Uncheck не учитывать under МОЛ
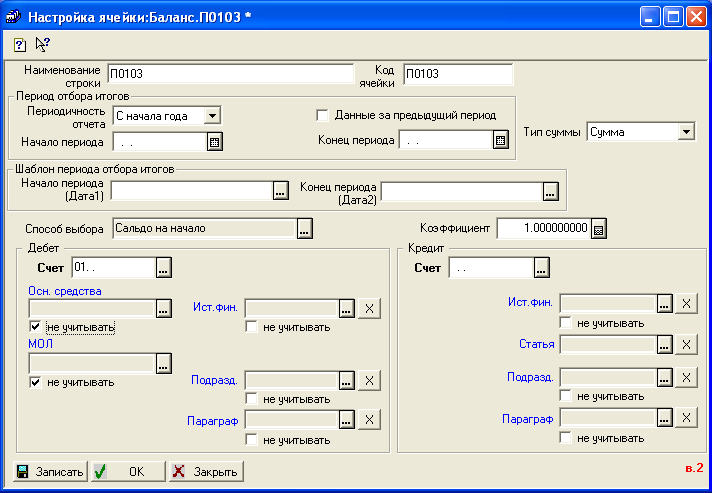This screenshot has height=493, width=712. click(x=35, y=382)
